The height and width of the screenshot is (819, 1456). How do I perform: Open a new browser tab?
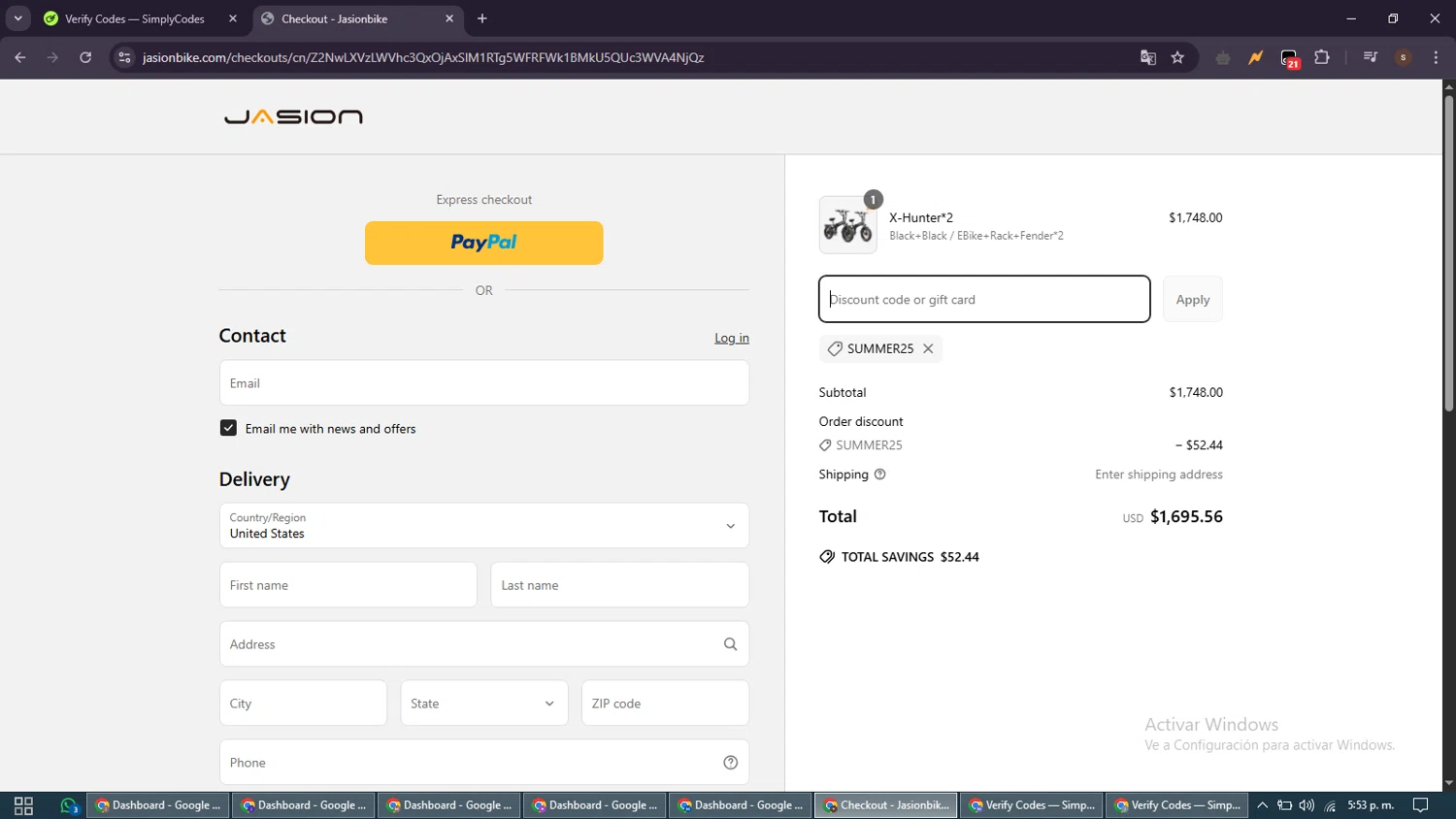(x=482, y=18)
